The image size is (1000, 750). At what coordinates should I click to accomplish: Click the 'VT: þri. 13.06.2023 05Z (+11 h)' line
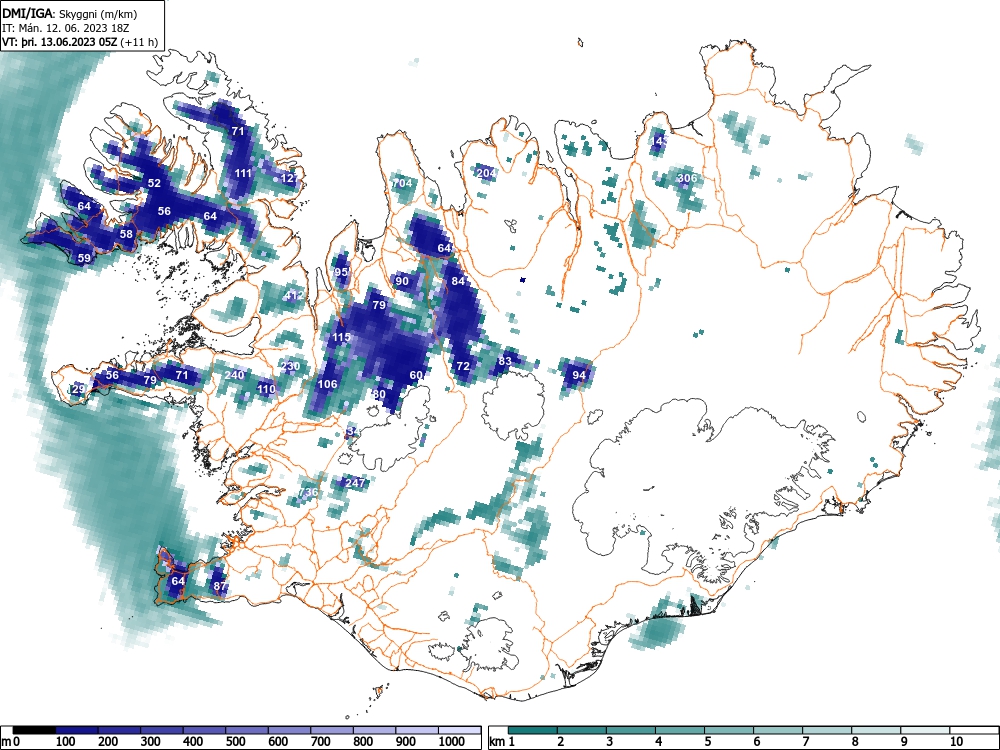(80, 42)
